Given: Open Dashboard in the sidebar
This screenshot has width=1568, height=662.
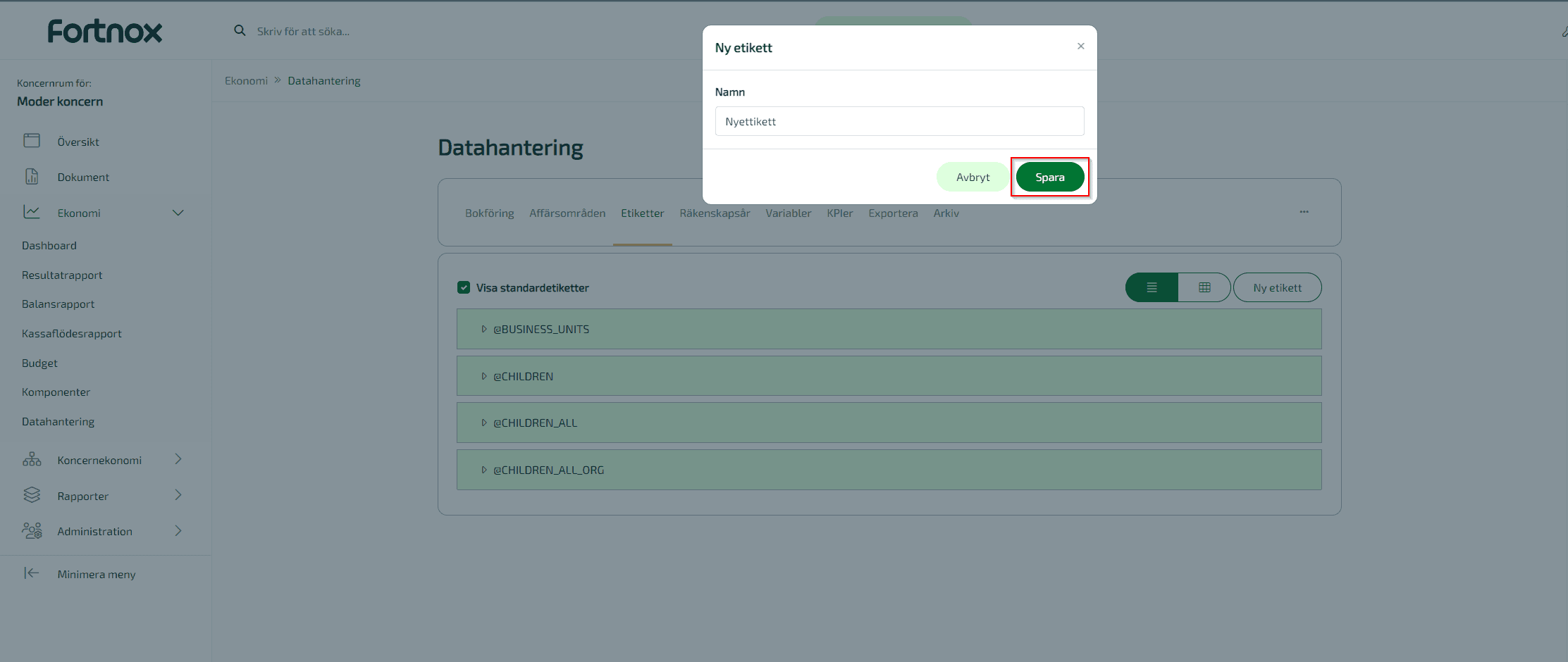Looking at the screenshot, I should click(x=49, y=245).
